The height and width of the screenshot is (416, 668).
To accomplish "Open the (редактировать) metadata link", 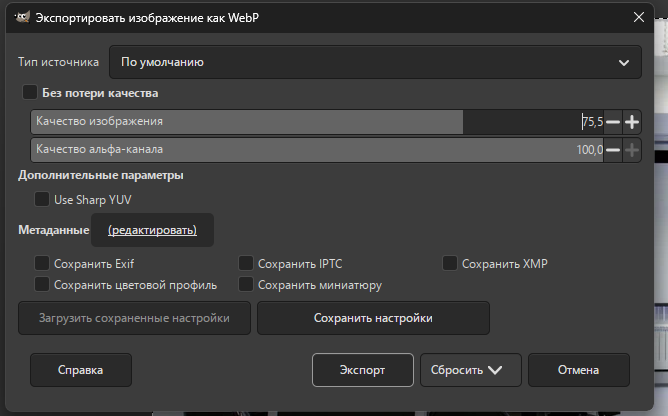I will [153, 230].
